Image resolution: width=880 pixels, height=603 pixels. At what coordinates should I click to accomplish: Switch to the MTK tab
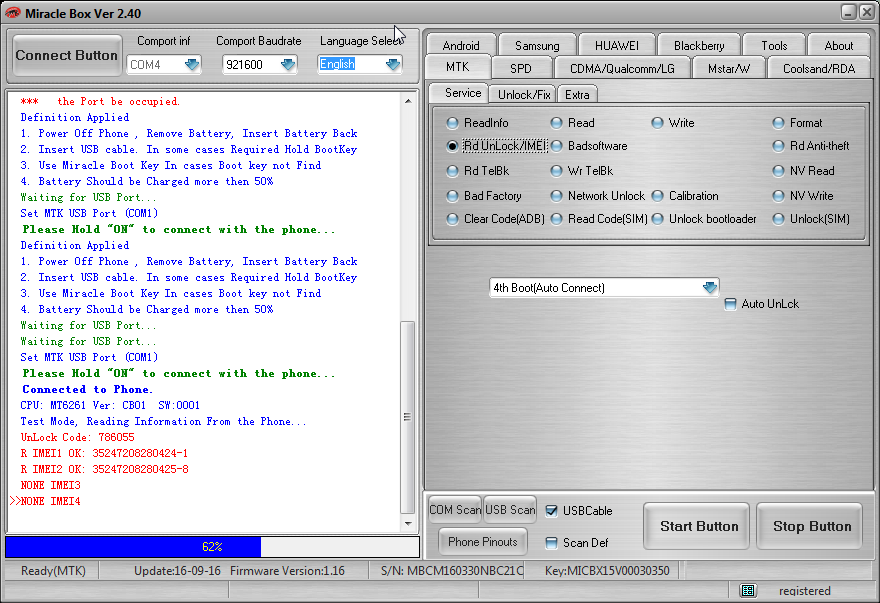[457, 67]
